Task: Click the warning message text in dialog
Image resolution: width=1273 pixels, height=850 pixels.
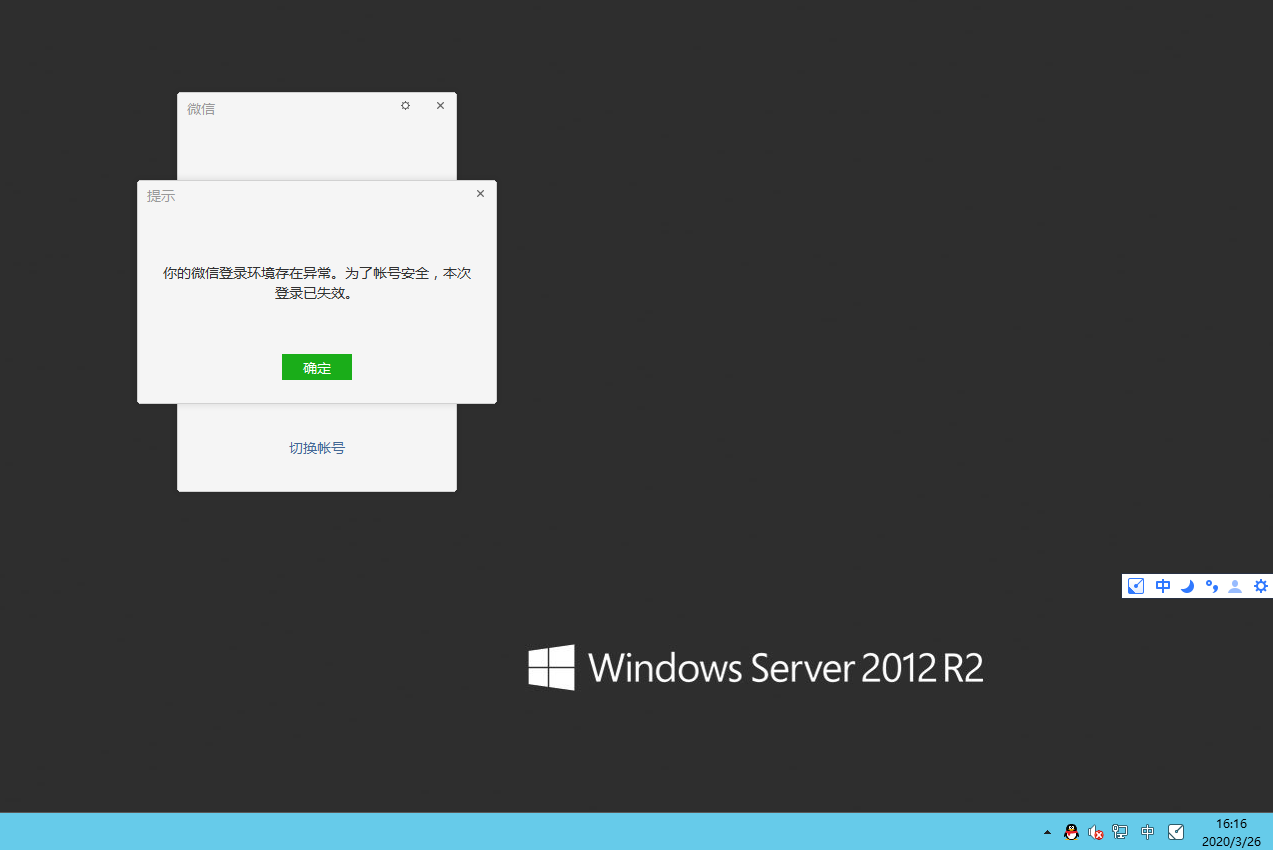Action: pos(317,284)
